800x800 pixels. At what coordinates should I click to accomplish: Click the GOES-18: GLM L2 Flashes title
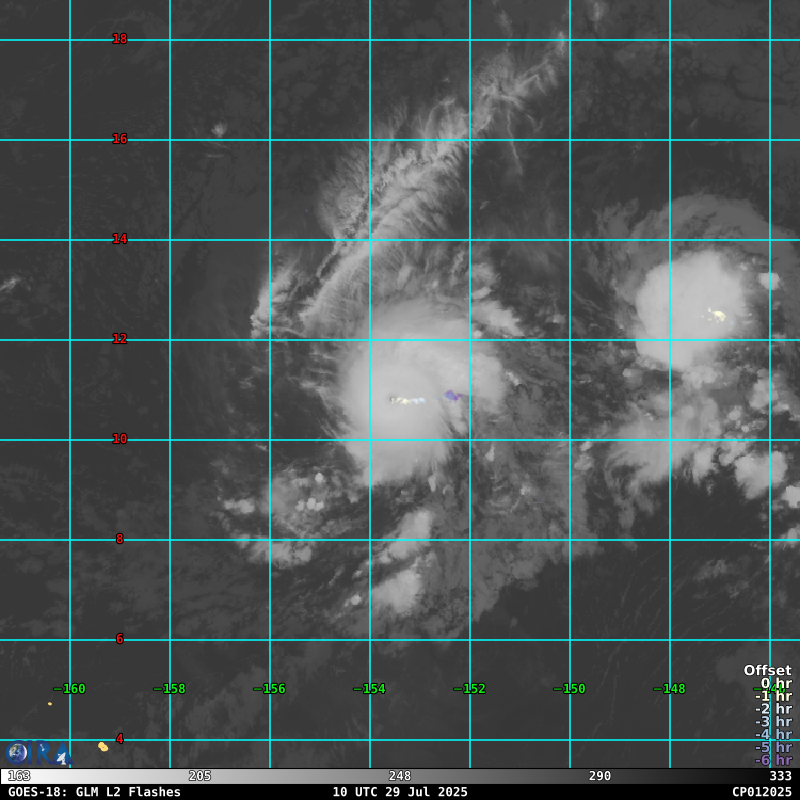(95, 792)
